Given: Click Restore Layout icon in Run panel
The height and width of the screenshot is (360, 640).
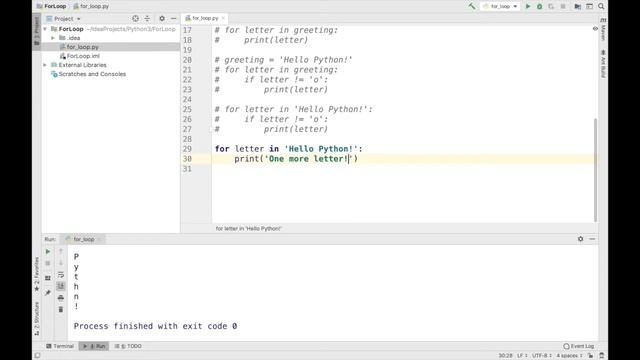Looking at the screenshot, I should [48, 278].
